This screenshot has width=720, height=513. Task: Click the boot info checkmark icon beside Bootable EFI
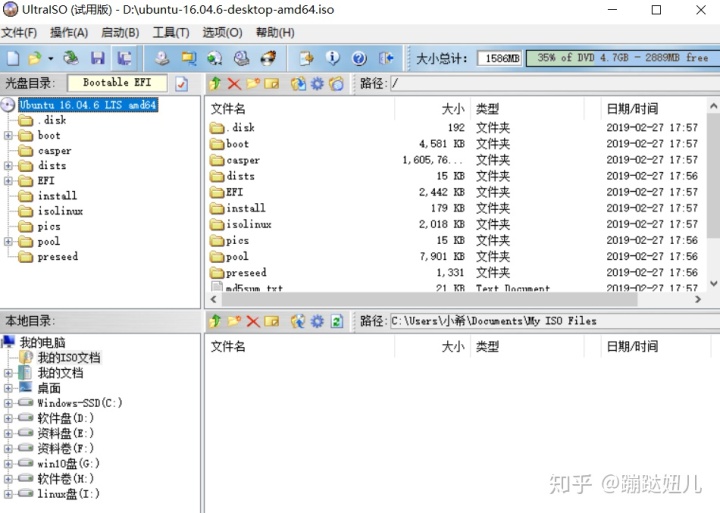[182, 84]
